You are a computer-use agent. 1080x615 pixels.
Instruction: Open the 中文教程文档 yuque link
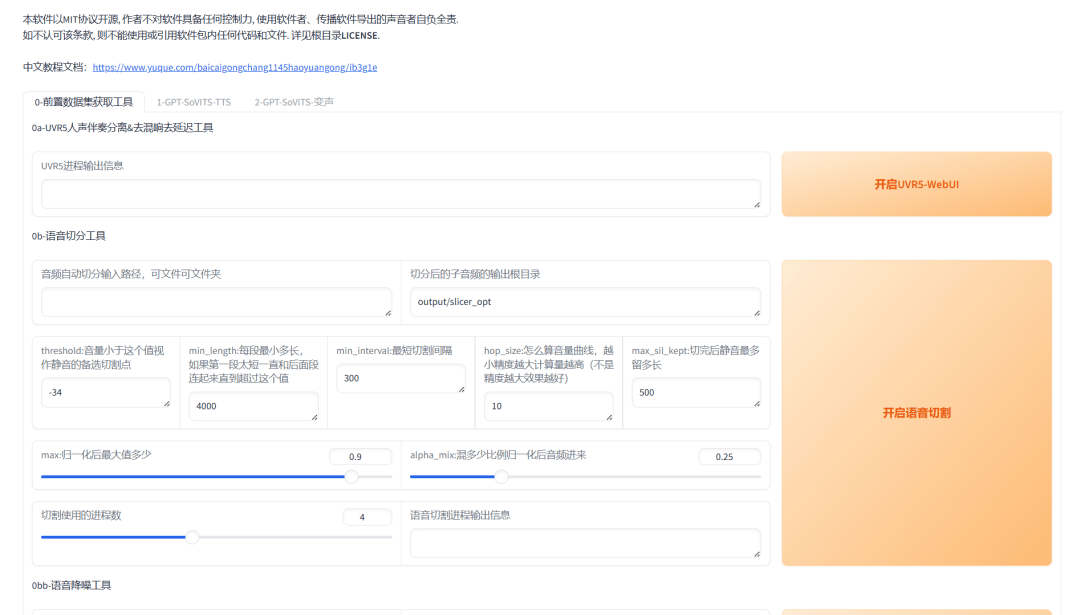pos(234,68)
